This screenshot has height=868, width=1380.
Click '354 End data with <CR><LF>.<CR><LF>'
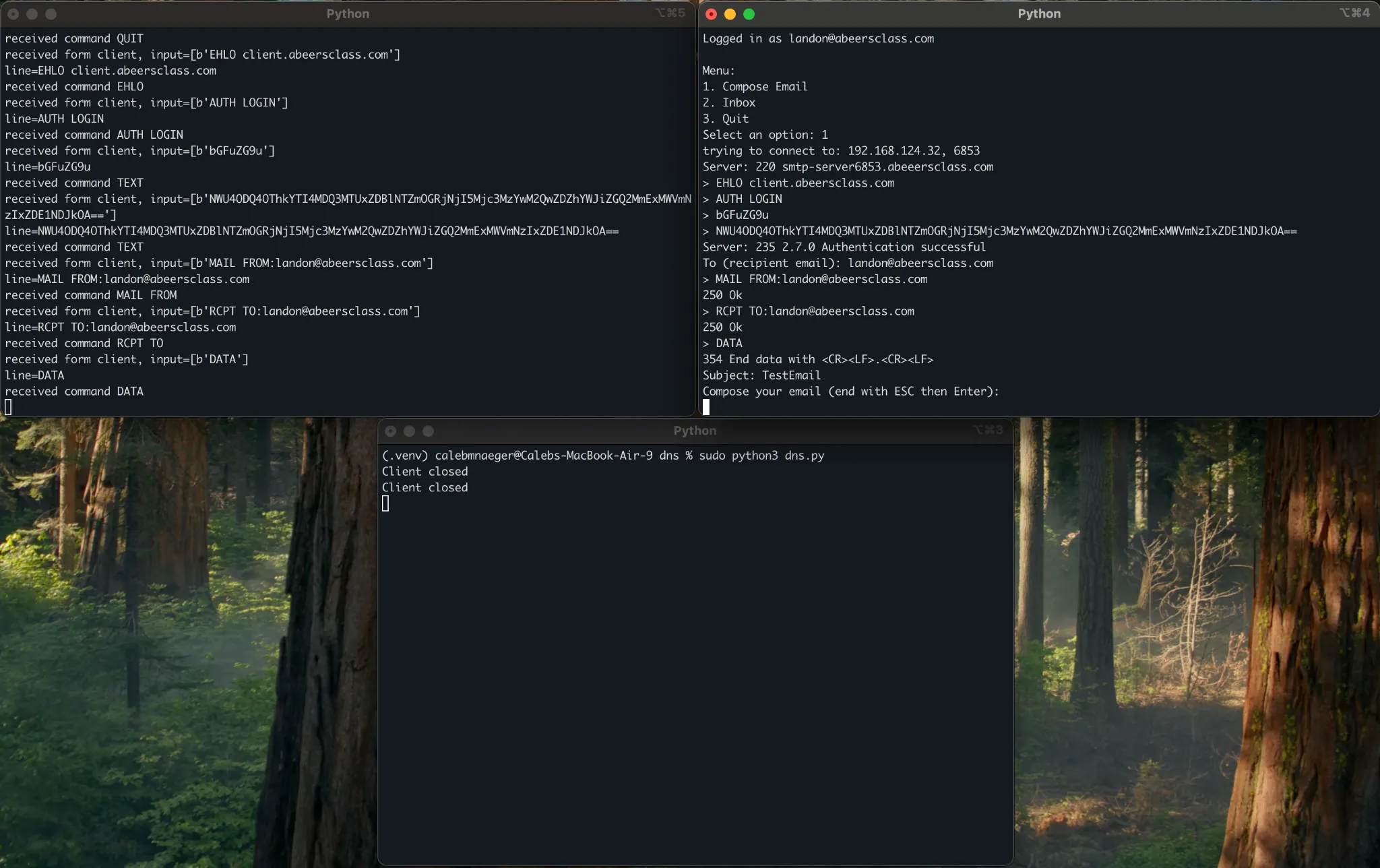pyautogui.click(x=818, y=360)
